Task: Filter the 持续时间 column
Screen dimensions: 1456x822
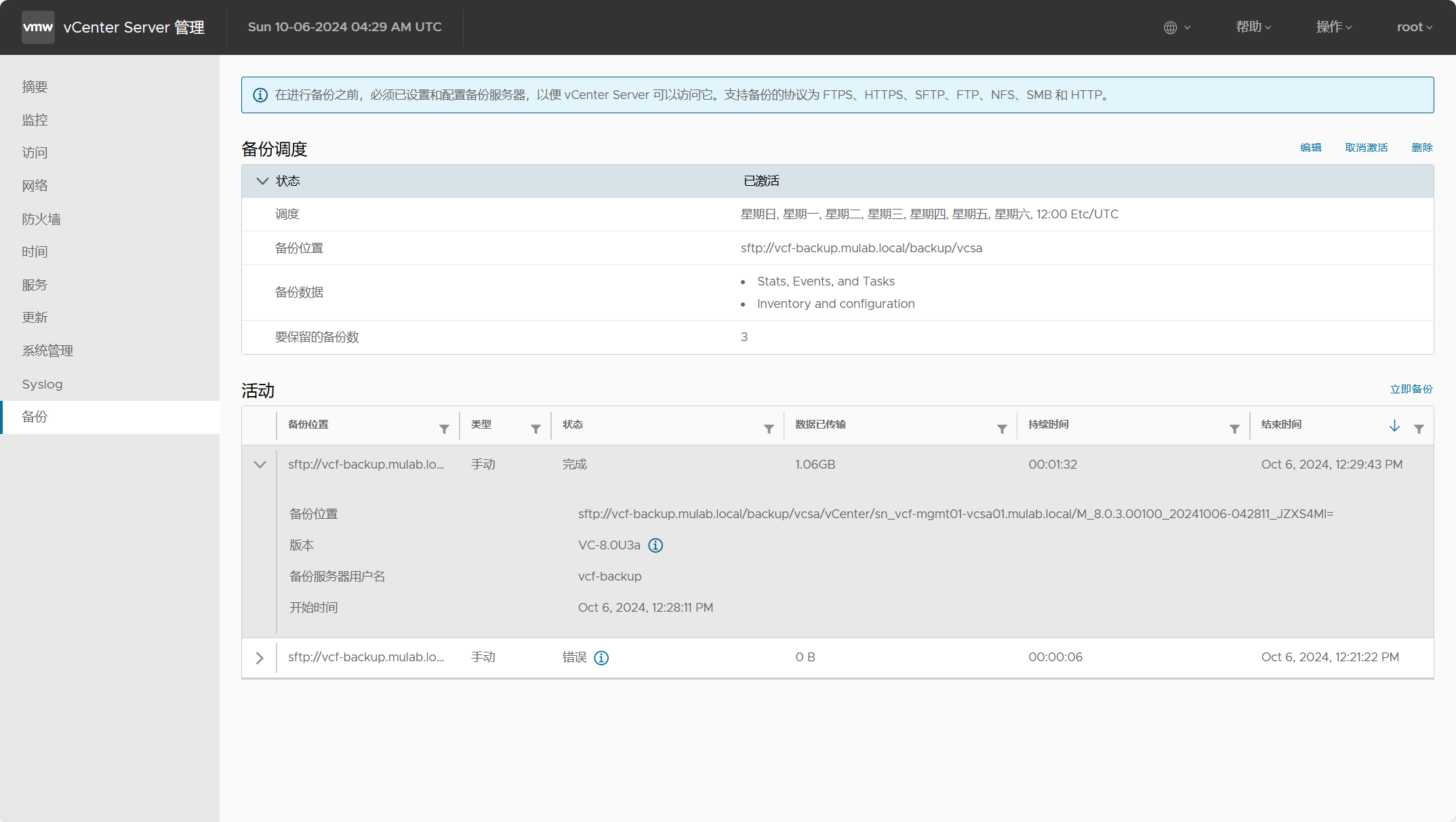Action: click(1234, 429)
